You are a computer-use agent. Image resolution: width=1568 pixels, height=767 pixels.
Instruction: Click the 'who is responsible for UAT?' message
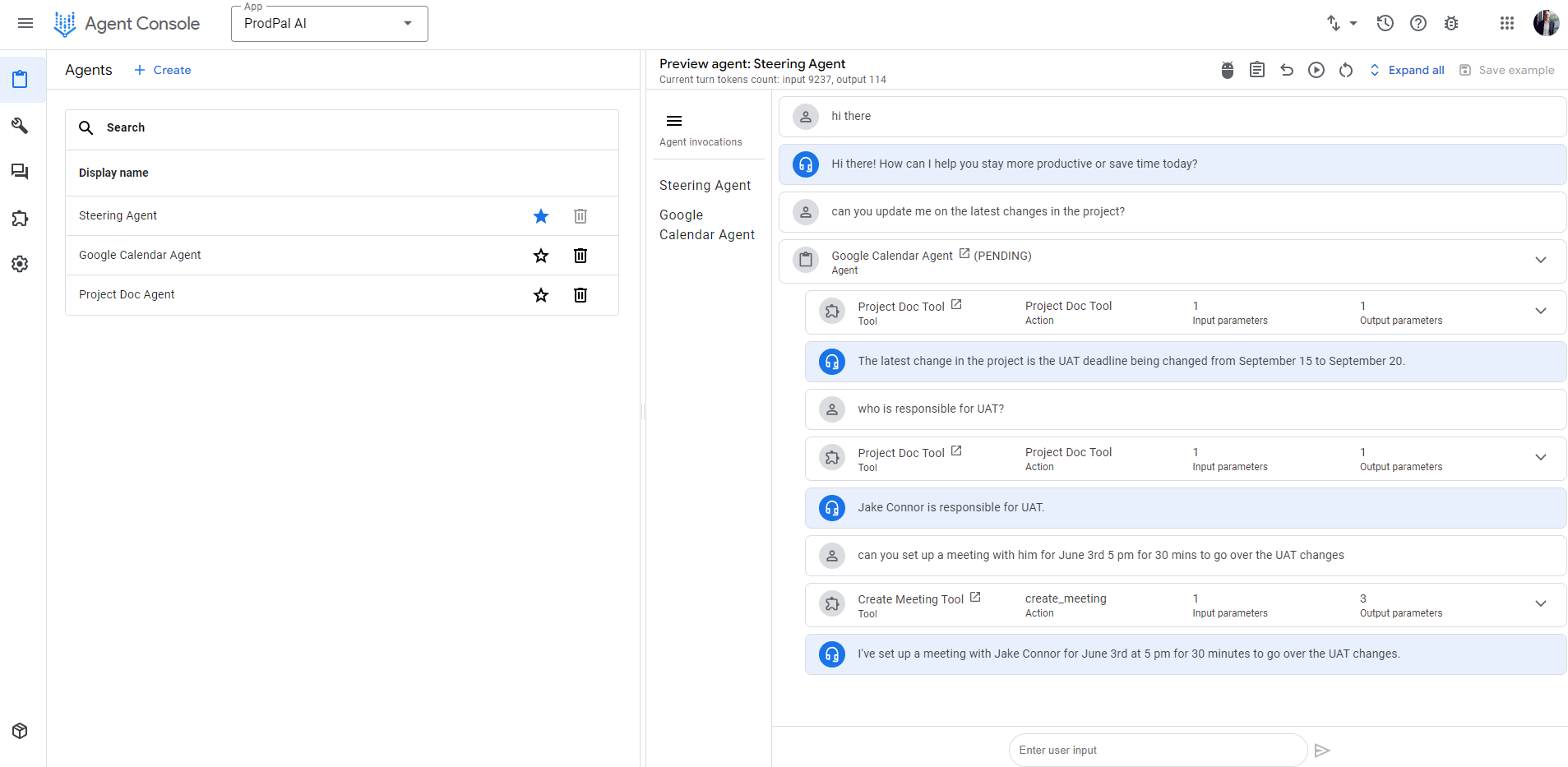1186,409
